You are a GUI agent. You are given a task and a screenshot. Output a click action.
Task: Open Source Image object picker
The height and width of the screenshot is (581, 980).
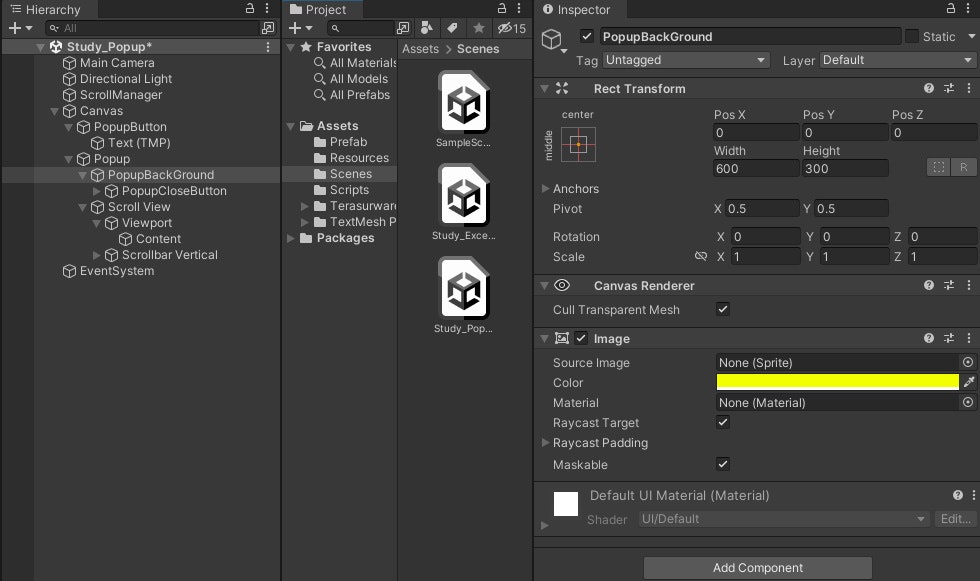pos(968,362)
